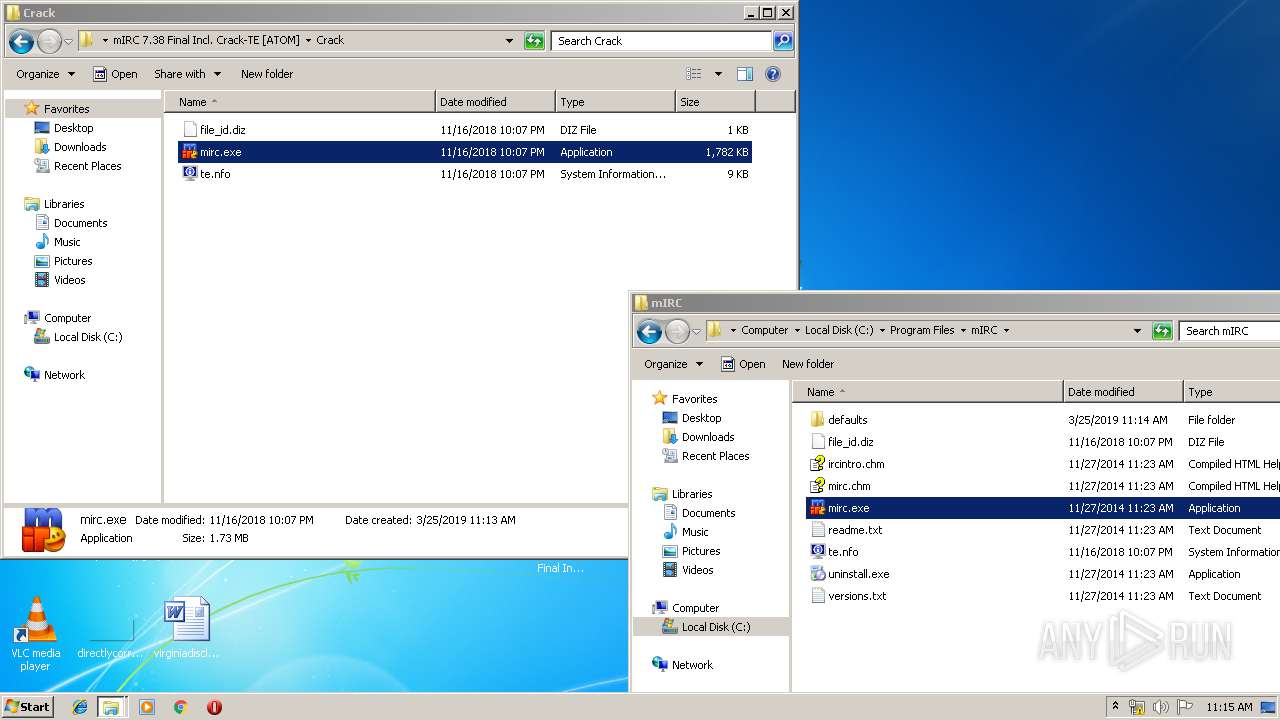
Task: Select uninstall.exe icon in mIRC window
Action: click(817, 574)
